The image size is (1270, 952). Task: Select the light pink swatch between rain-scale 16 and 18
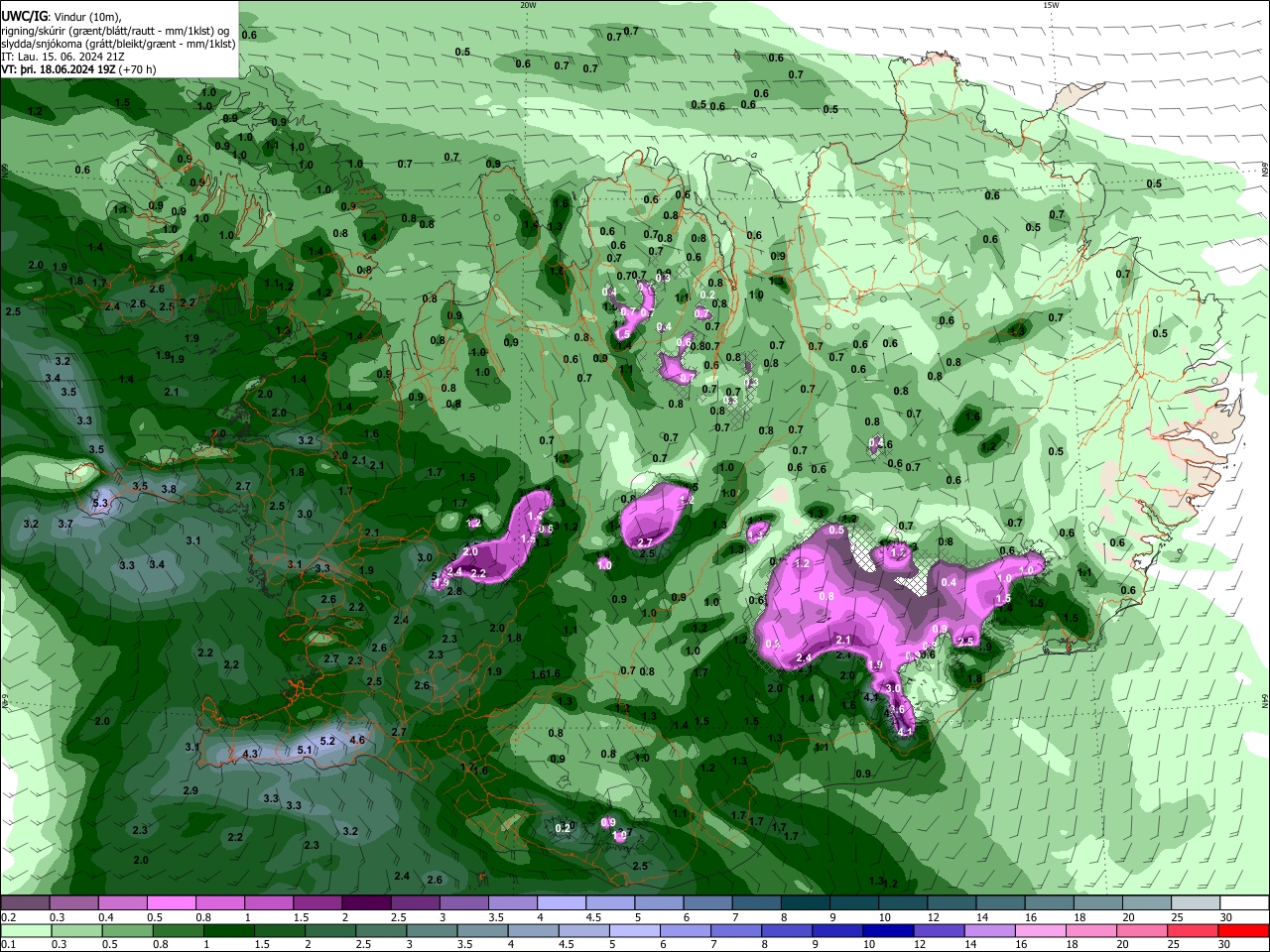click(x=1041, y=930)
